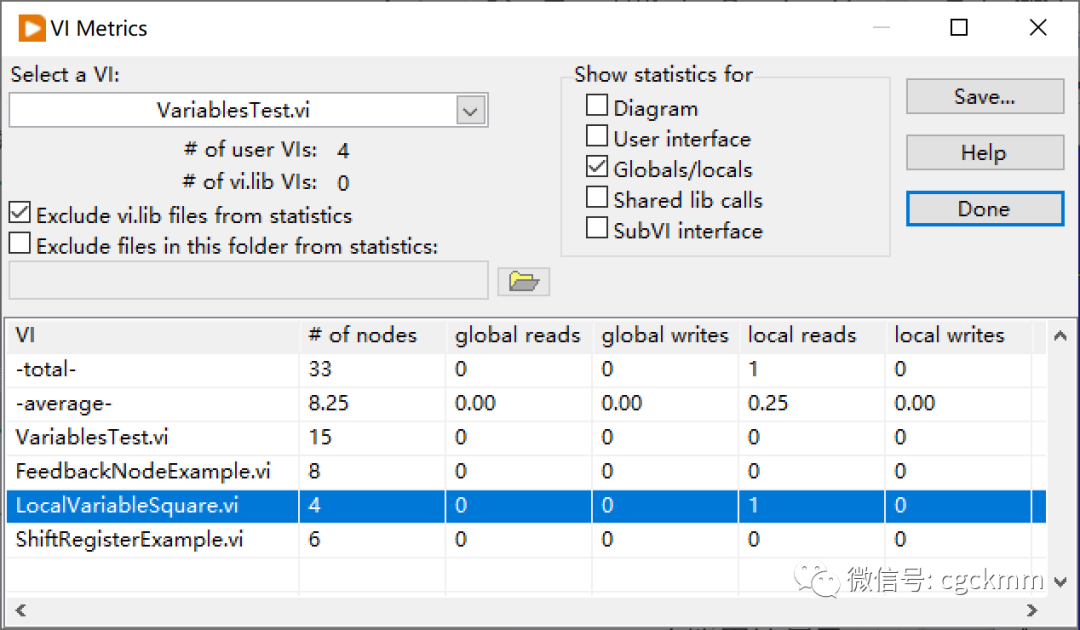Toggle the Diagram statistics checkbox
The width and height of the screenshot is (1080, 630).
[597, 106]
